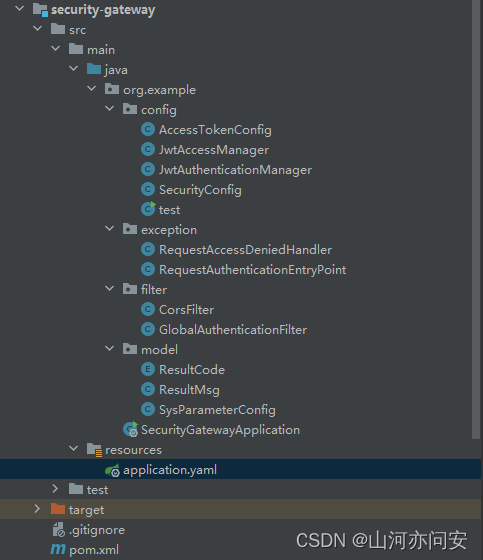Collapse the exception package node
483x560 pixels.
pos(109,228)
